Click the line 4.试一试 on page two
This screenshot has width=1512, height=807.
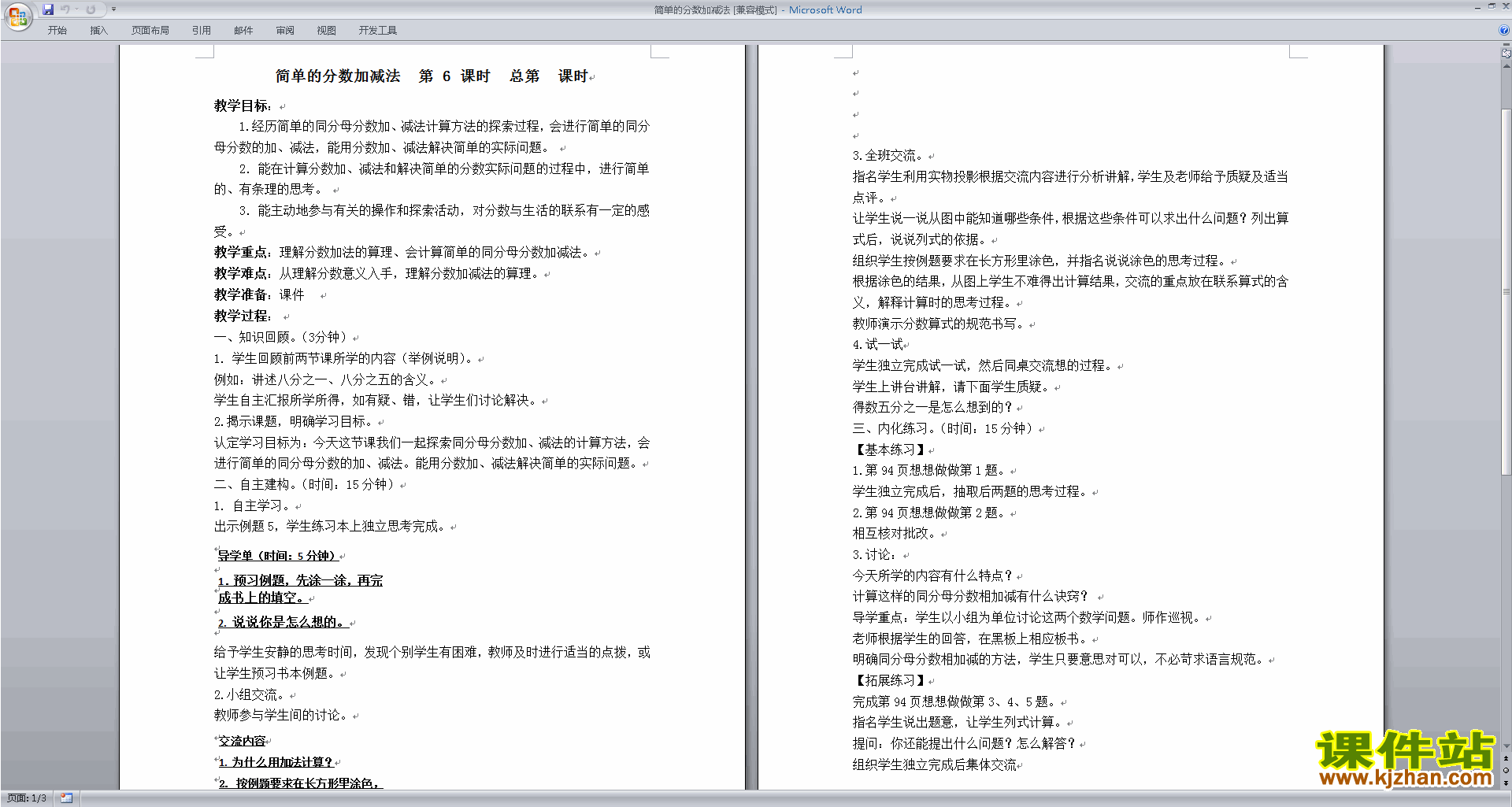[x=877, y=344]
